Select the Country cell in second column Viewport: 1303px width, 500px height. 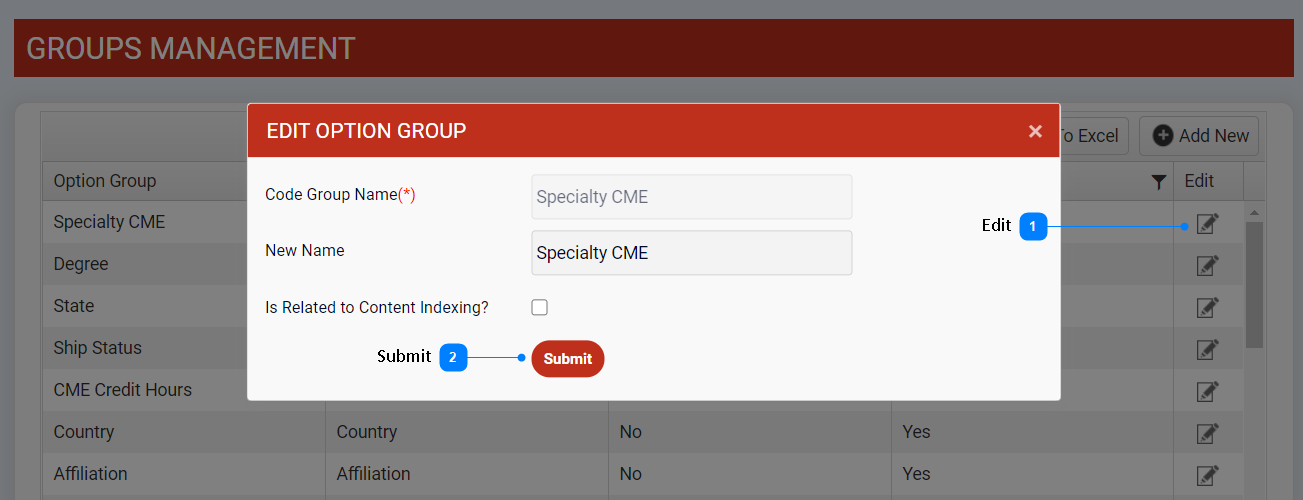(366, 432)
